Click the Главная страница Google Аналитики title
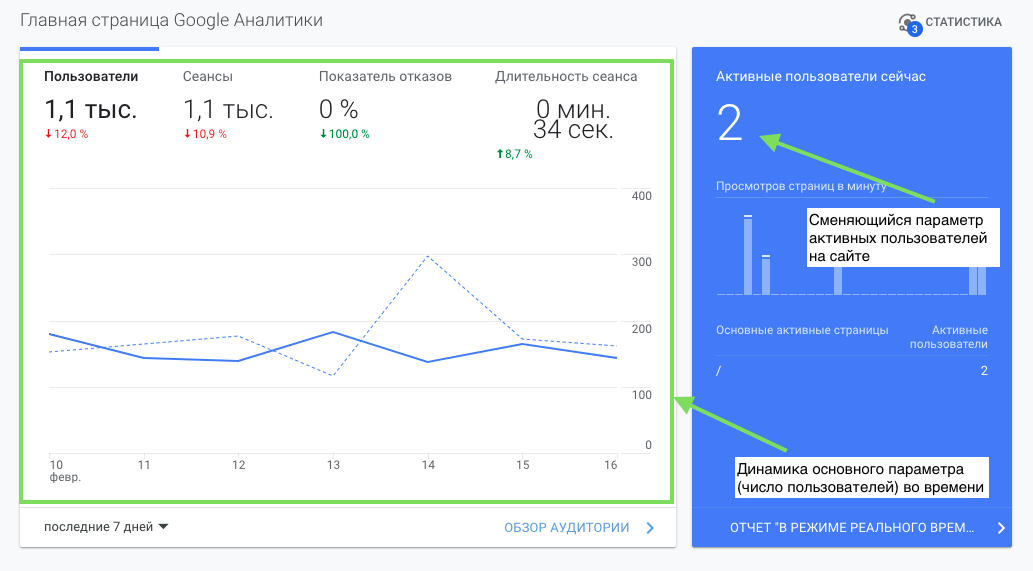The width and height of the screenshot is (1033, 571). pyautogui.click(x=171, y=20)
